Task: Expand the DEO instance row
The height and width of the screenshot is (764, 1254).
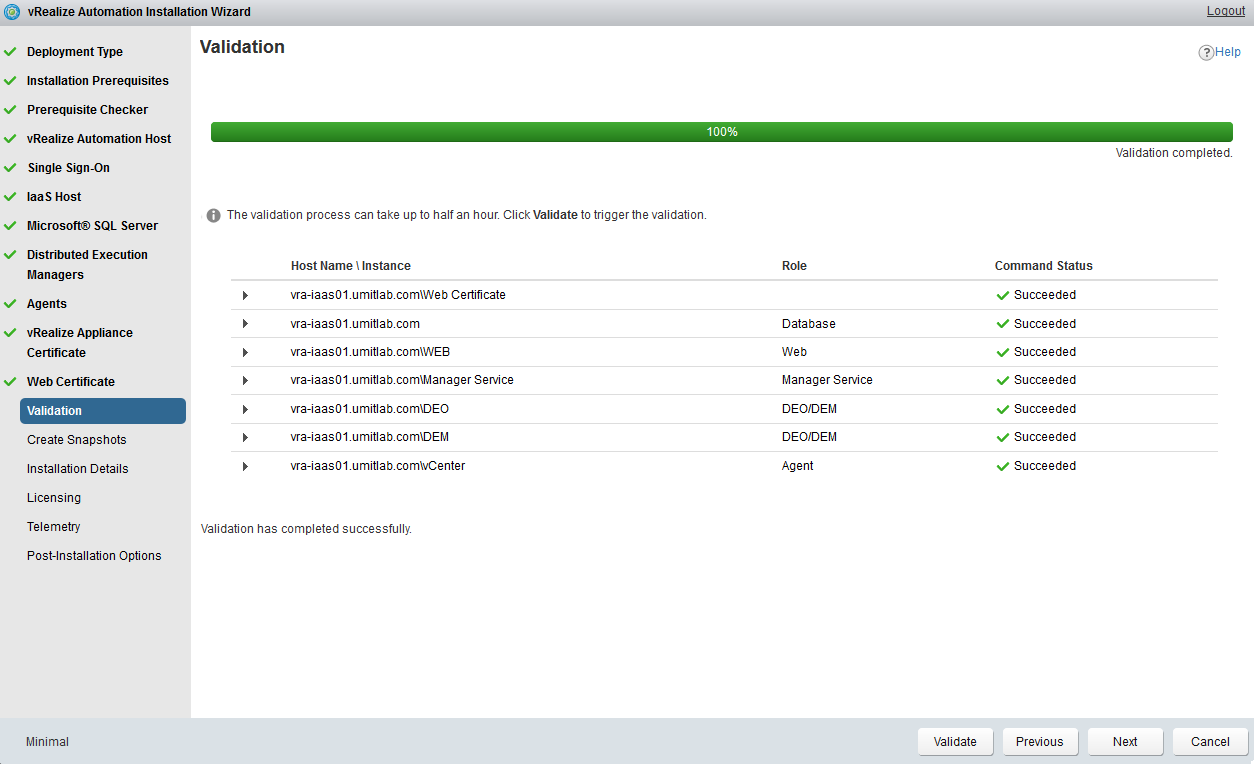Action: [245, 409]
